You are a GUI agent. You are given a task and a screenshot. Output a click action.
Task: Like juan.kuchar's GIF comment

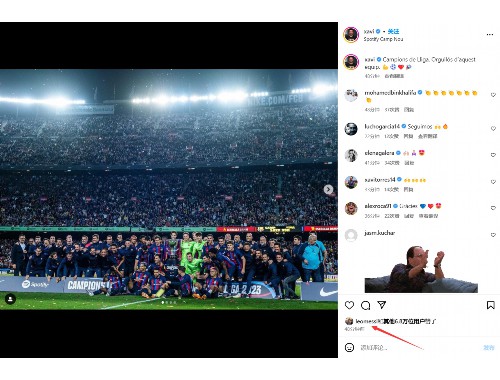click(x=493, y=235)
